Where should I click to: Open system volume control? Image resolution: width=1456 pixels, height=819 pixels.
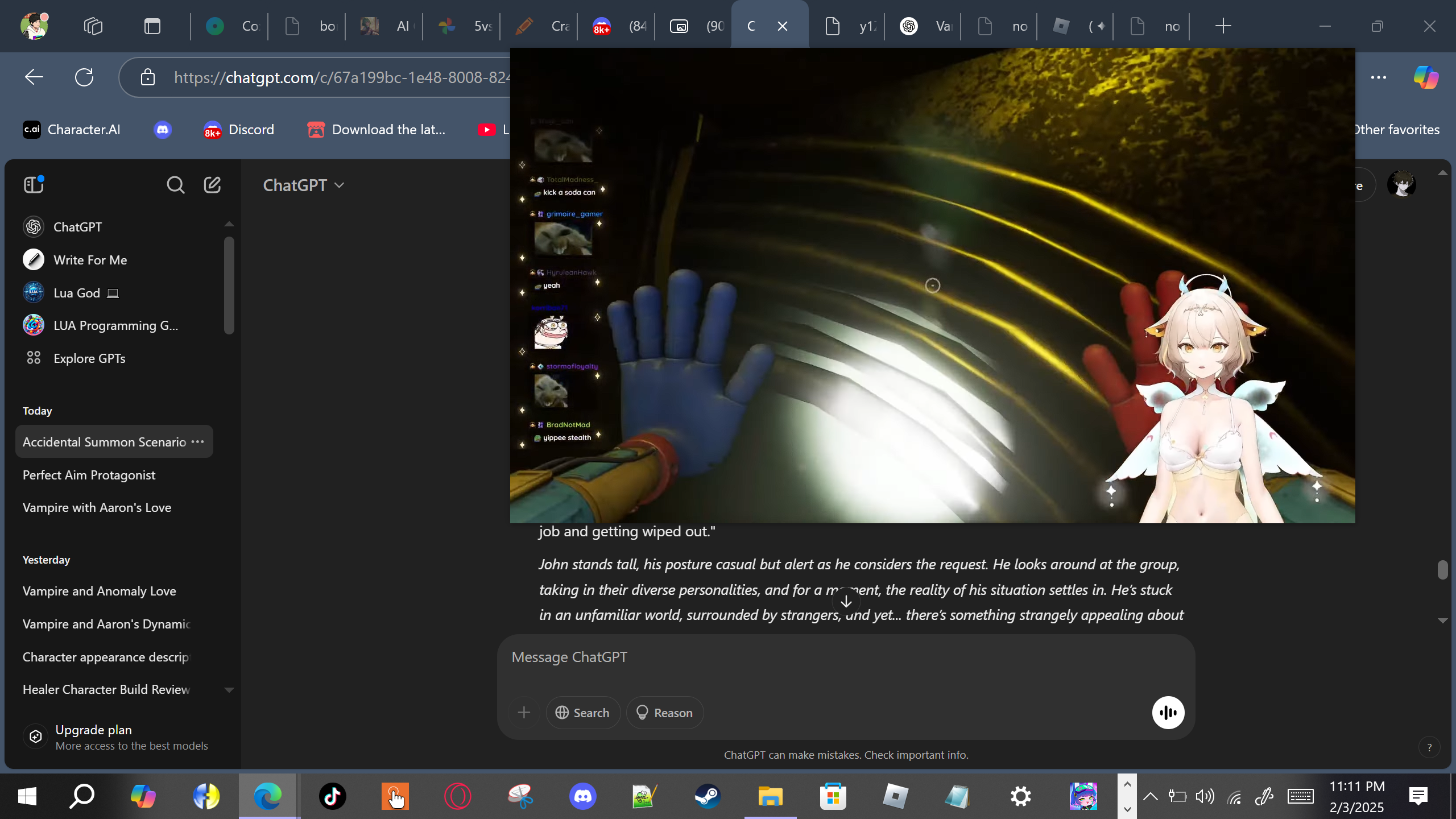click(x=1205, y=796)
